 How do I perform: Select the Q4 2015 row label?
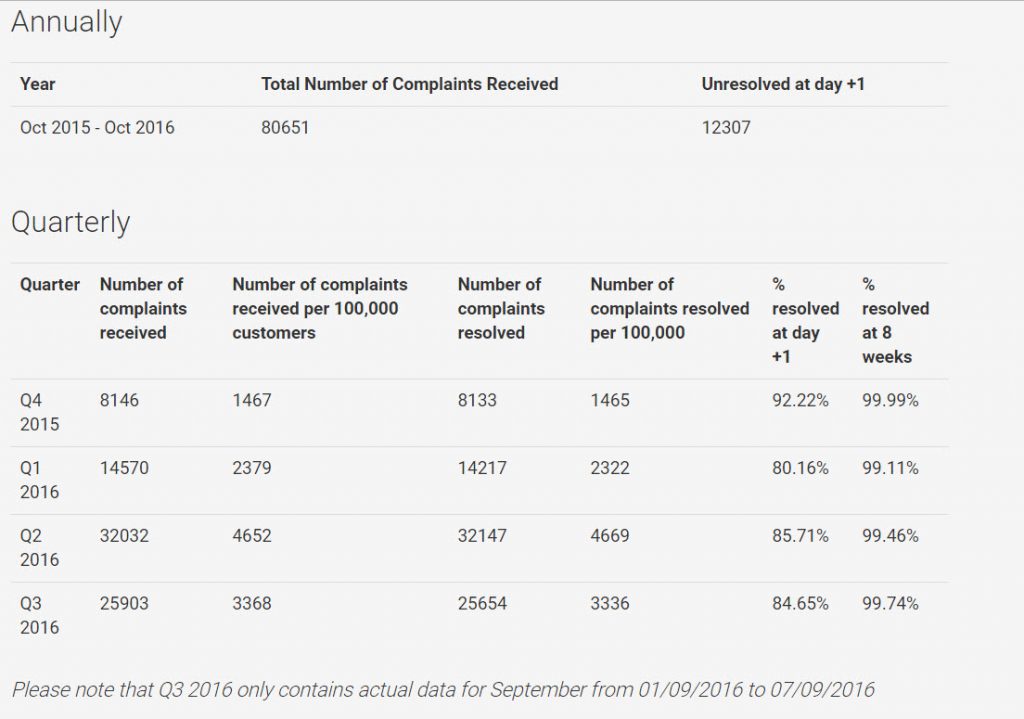[x=39, y=412]
